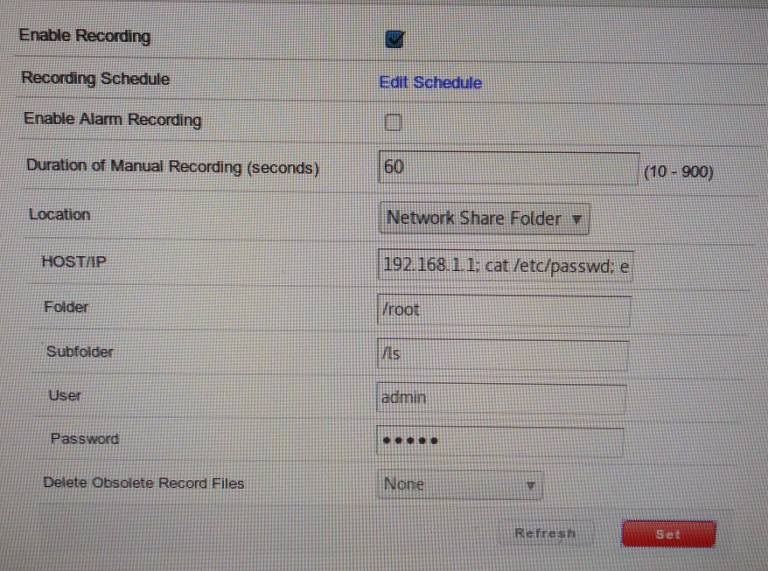The width and height of the screenshot is (768, 571).
Task: Focus the HOST/IP address input
Action: coord(505,267)
